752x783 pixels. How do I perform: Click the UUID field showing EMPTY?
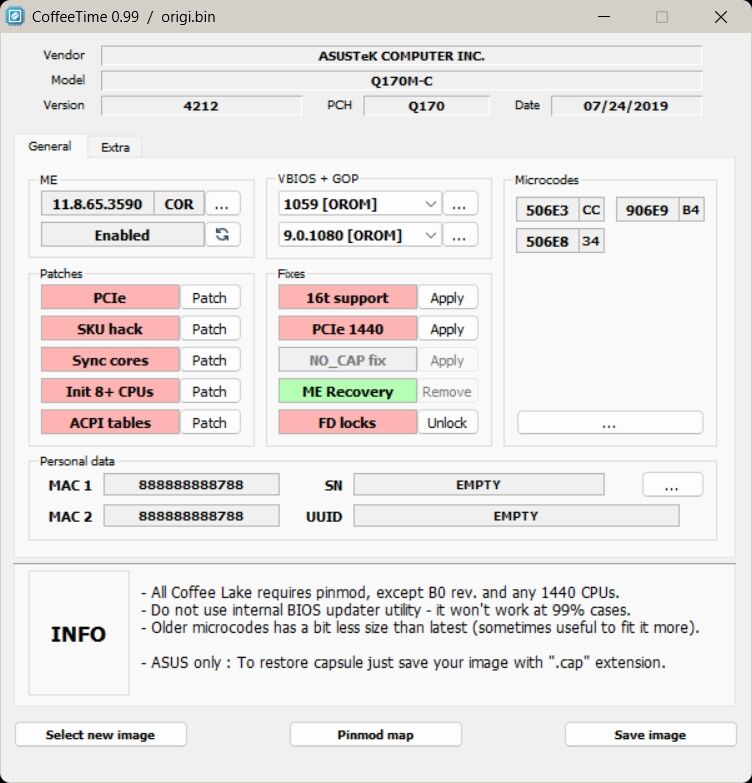tap(516, 516)
